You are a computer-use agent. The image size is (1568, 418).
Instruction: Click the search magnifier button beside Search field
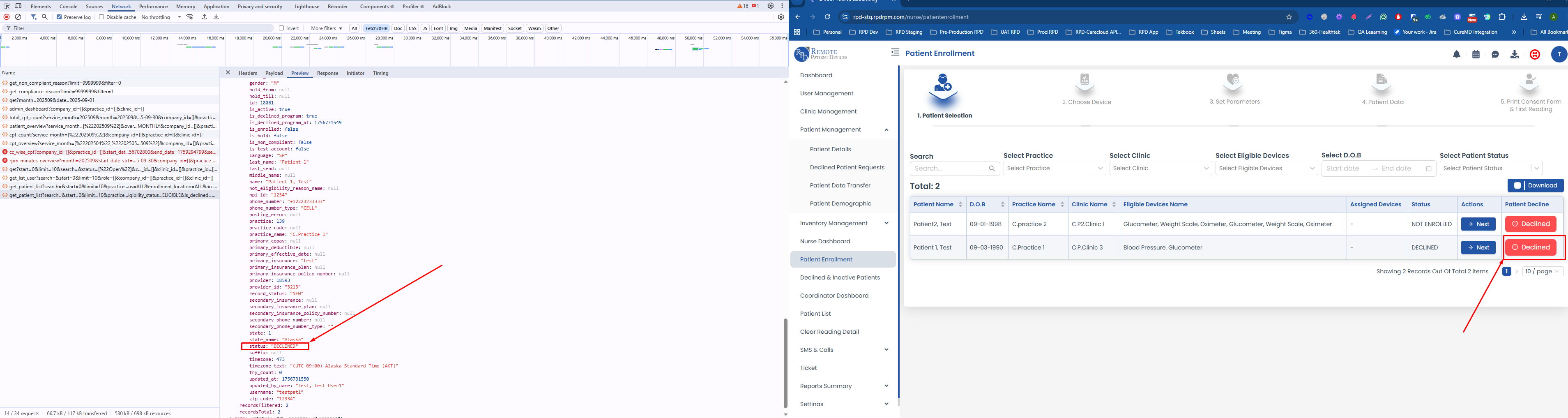click(992, 169)
